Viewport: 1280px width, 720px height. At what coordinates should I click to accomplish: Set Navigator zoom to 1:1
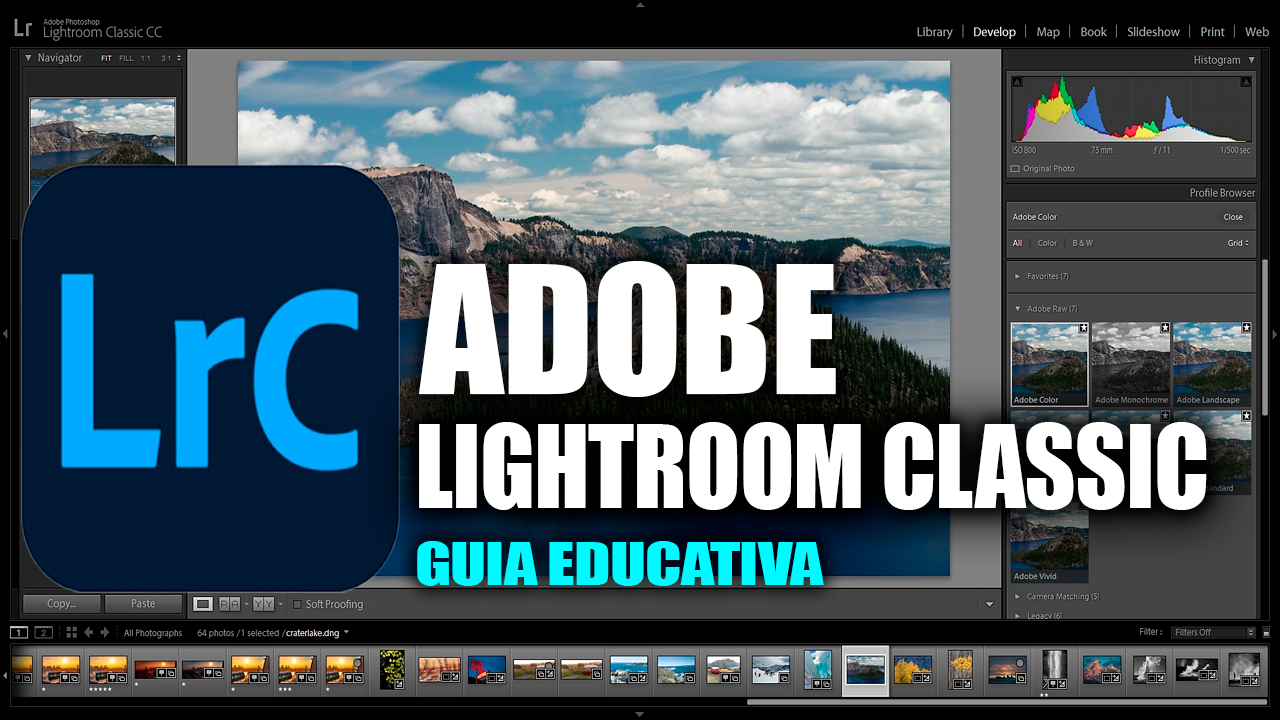click(x=146, y=58)
